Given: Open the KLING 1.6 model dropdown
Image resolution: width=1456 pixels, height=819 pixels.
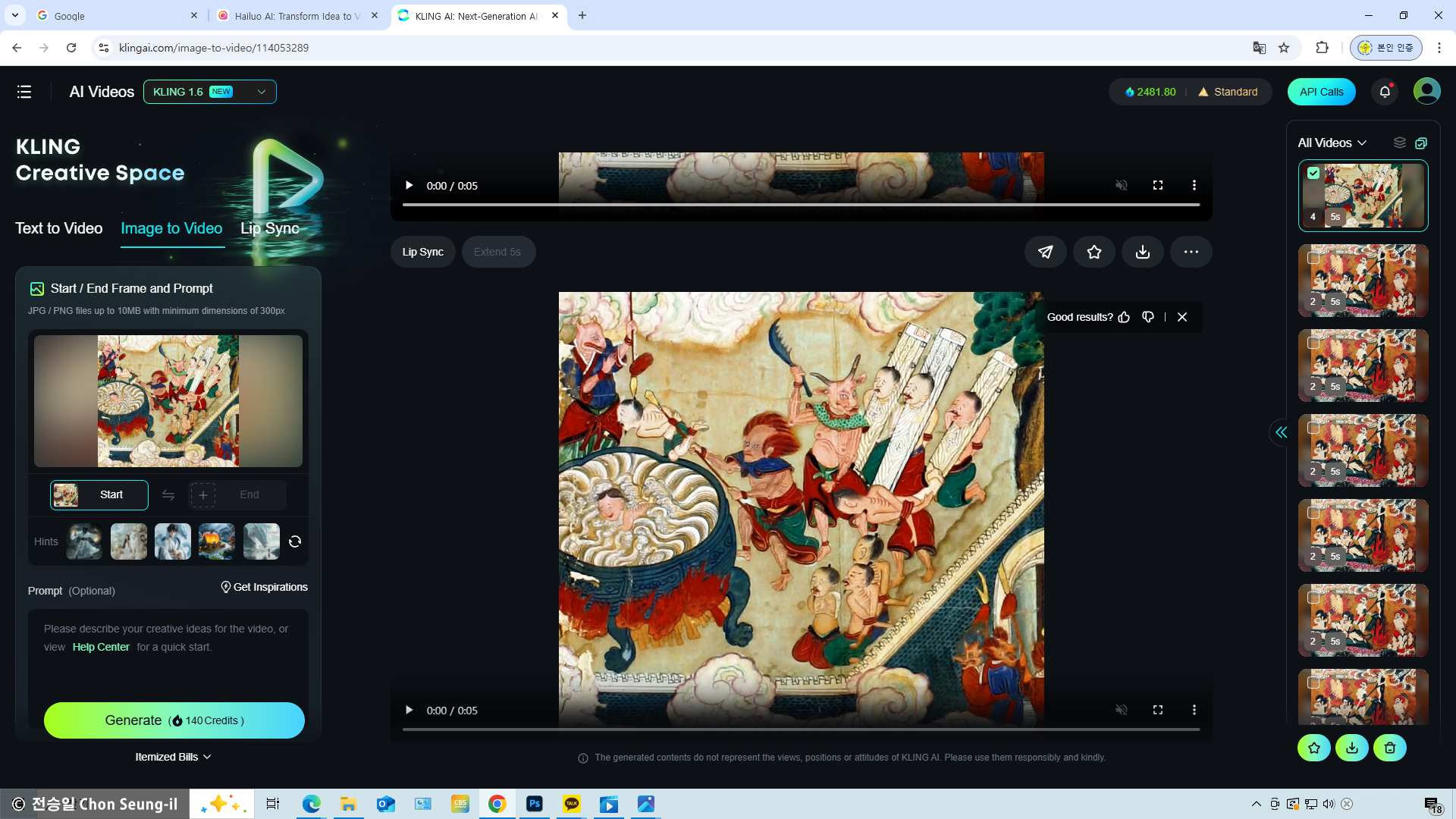Looking at the screenshot, I should (x=210, y=92).
